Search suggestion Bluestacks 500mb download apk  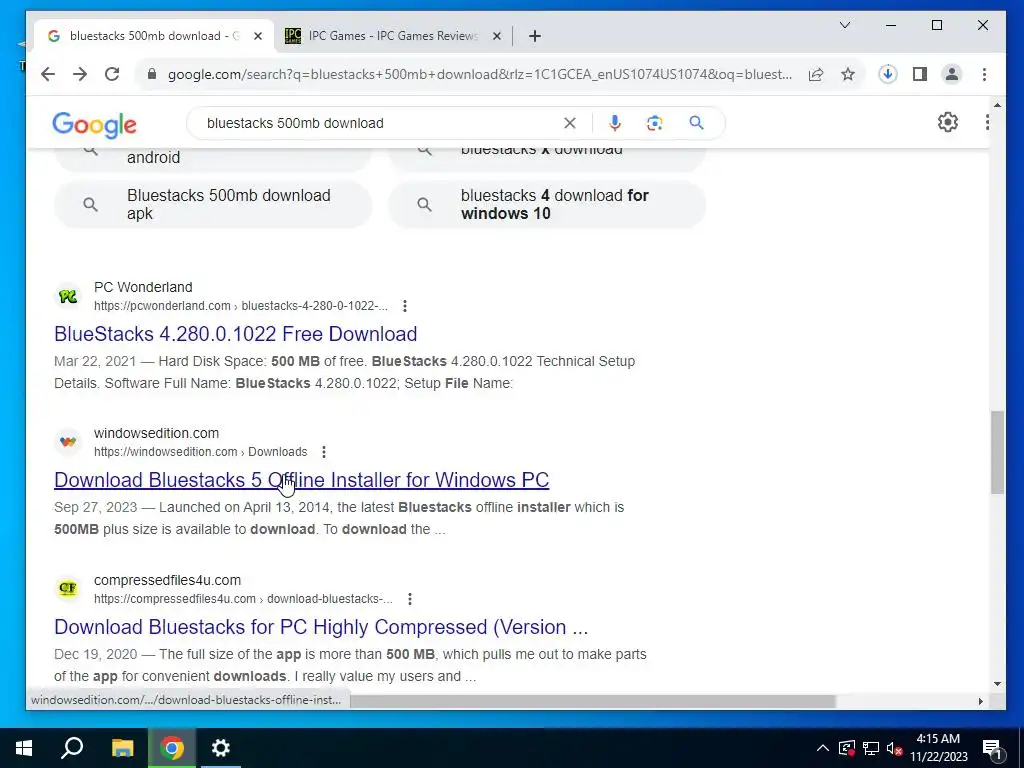[214, 204]
